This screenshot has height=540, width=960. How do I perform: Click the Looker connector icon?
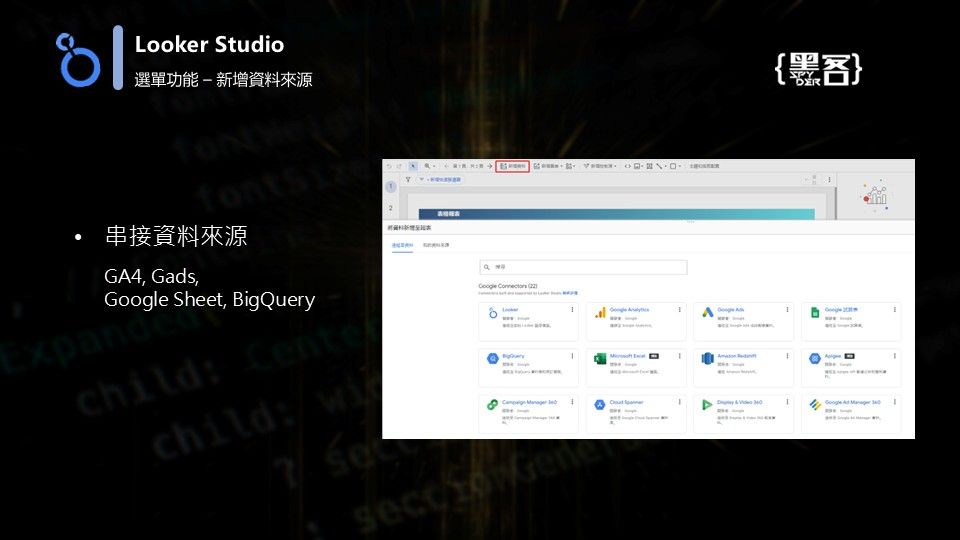tap(493, 313)
